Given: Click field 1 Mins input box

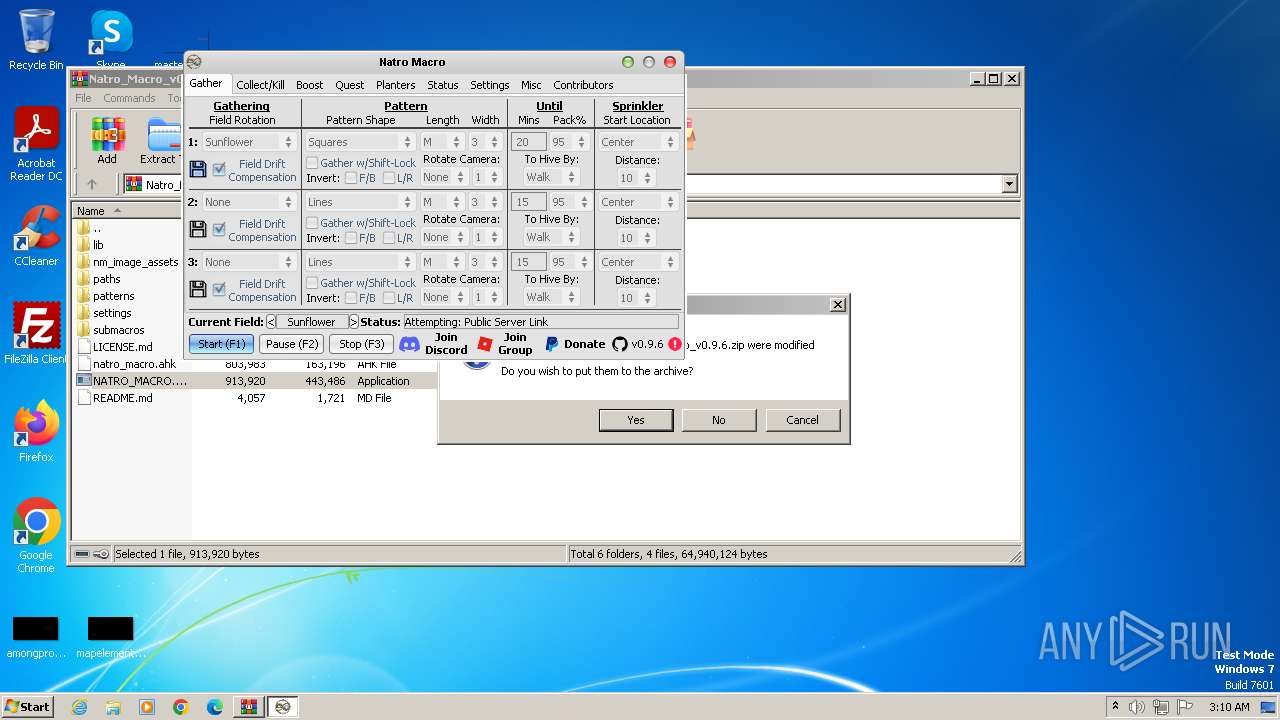Looking at the screenshot, I should (529, 142).
